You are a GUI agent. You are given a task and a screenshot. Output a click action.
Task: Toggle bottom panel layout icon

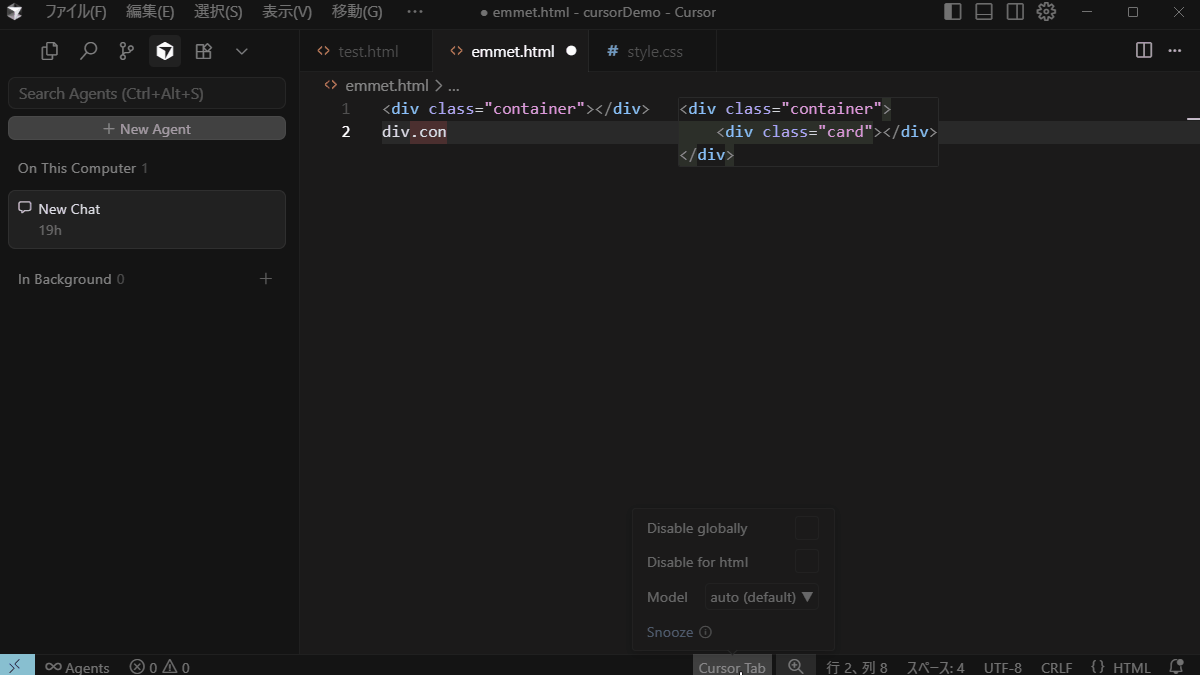click(984, 12)
